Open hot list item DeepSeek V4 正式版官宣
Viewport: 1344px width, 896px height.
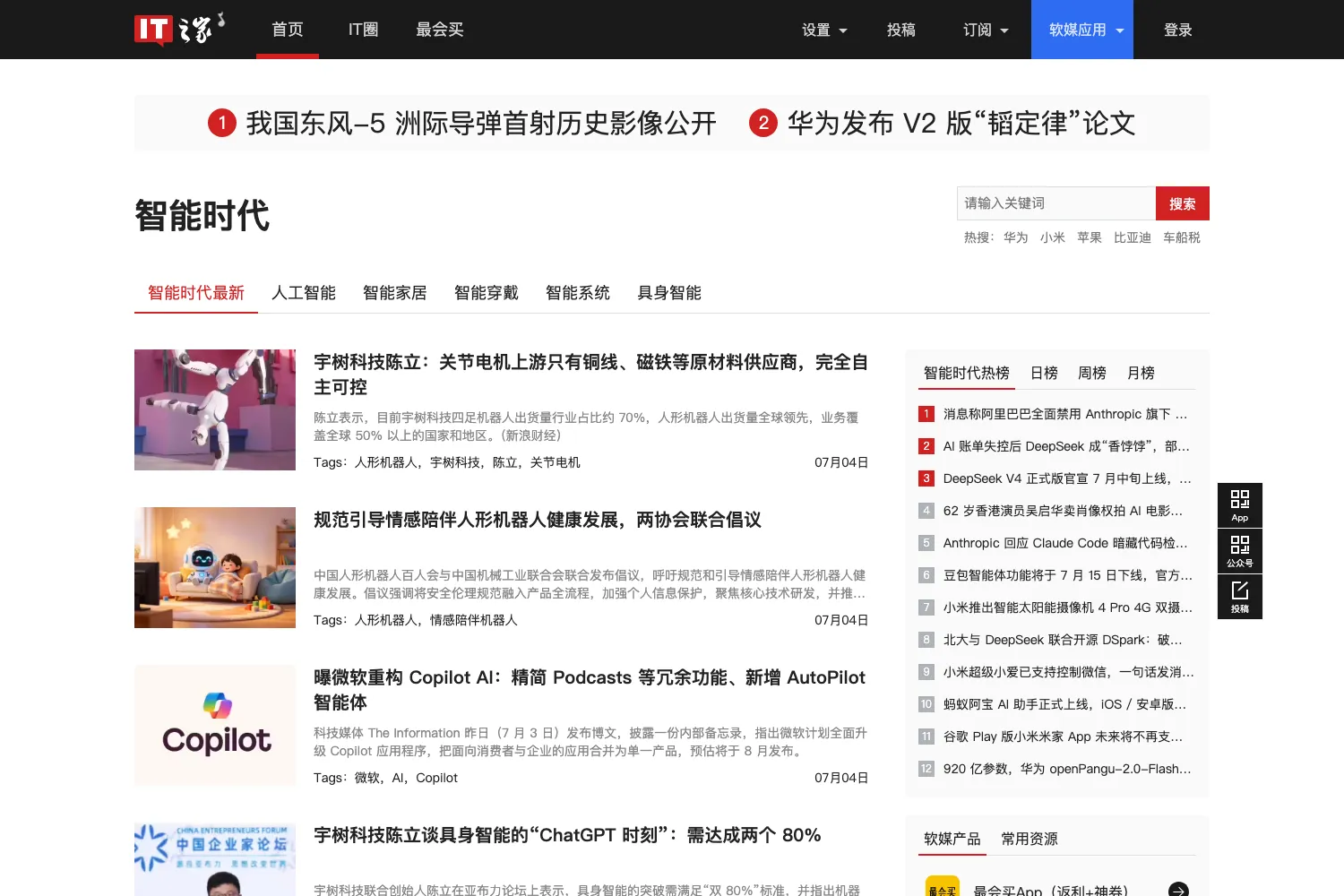click(1067, 478)
